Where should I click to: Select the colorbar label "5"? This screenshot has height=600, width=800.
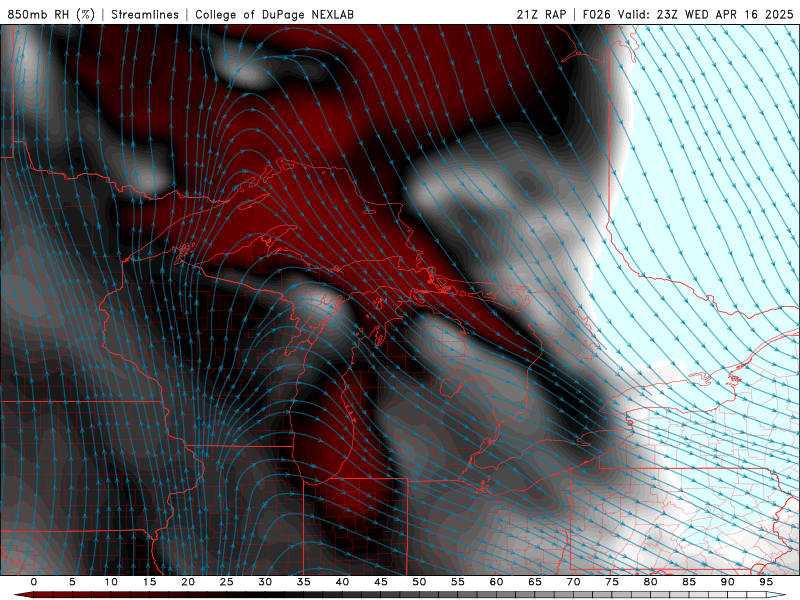[x=72, y=582]
